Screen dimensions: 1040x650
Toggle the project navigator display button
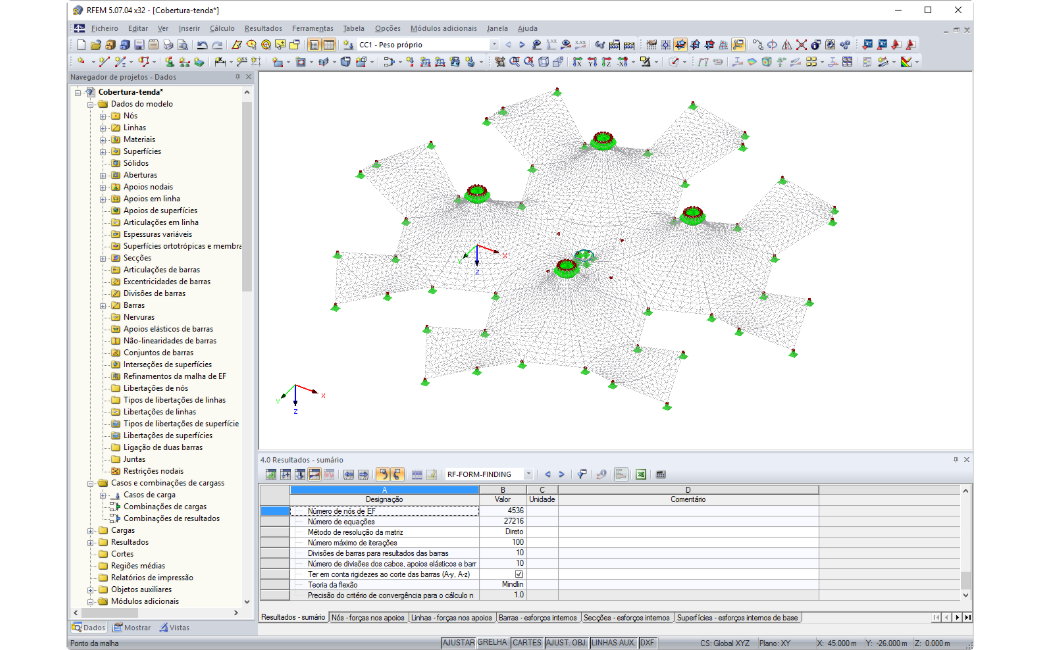(314, 44)
